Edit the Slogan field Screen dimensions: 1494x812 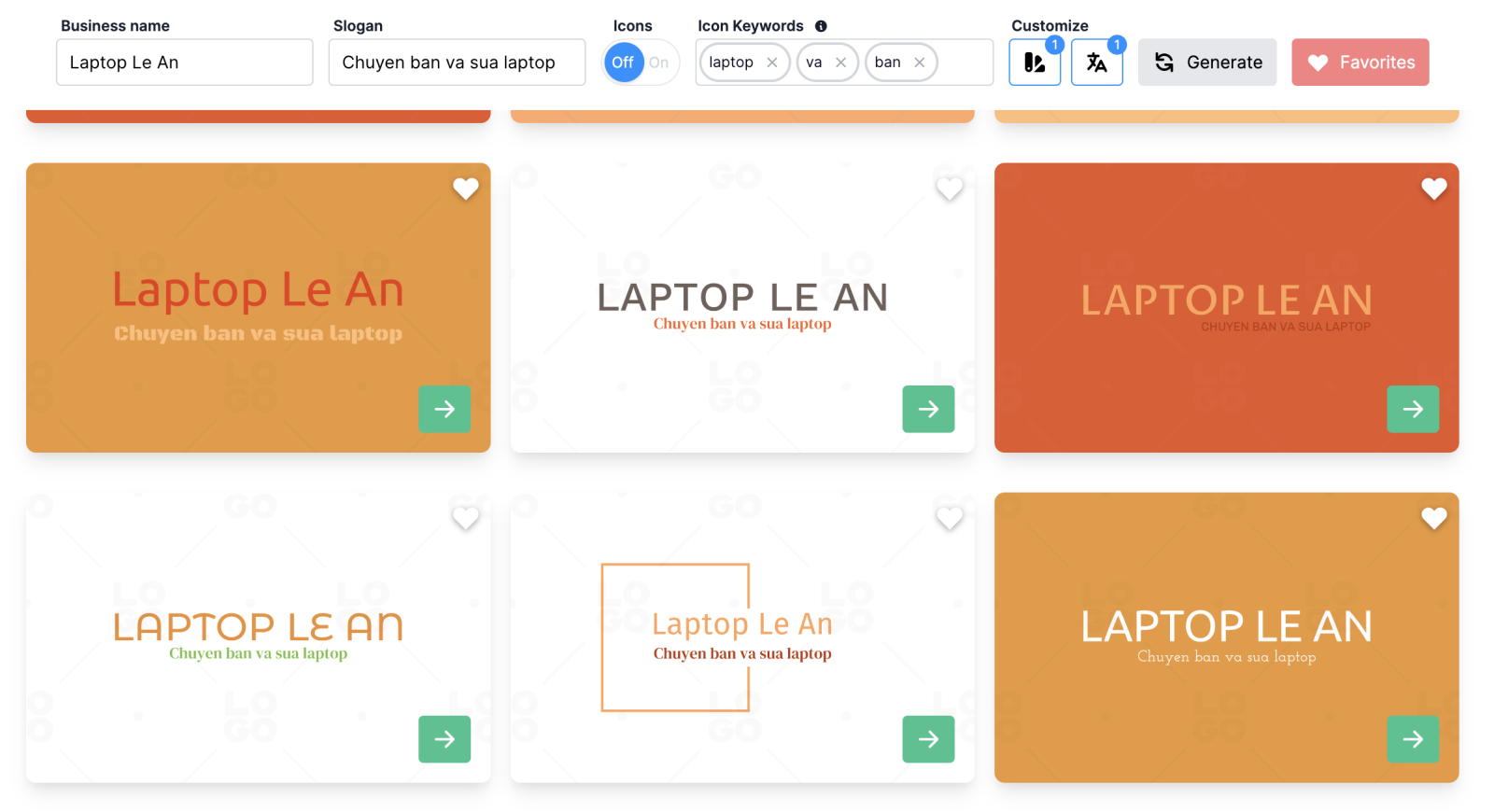(x=458, y=63)
